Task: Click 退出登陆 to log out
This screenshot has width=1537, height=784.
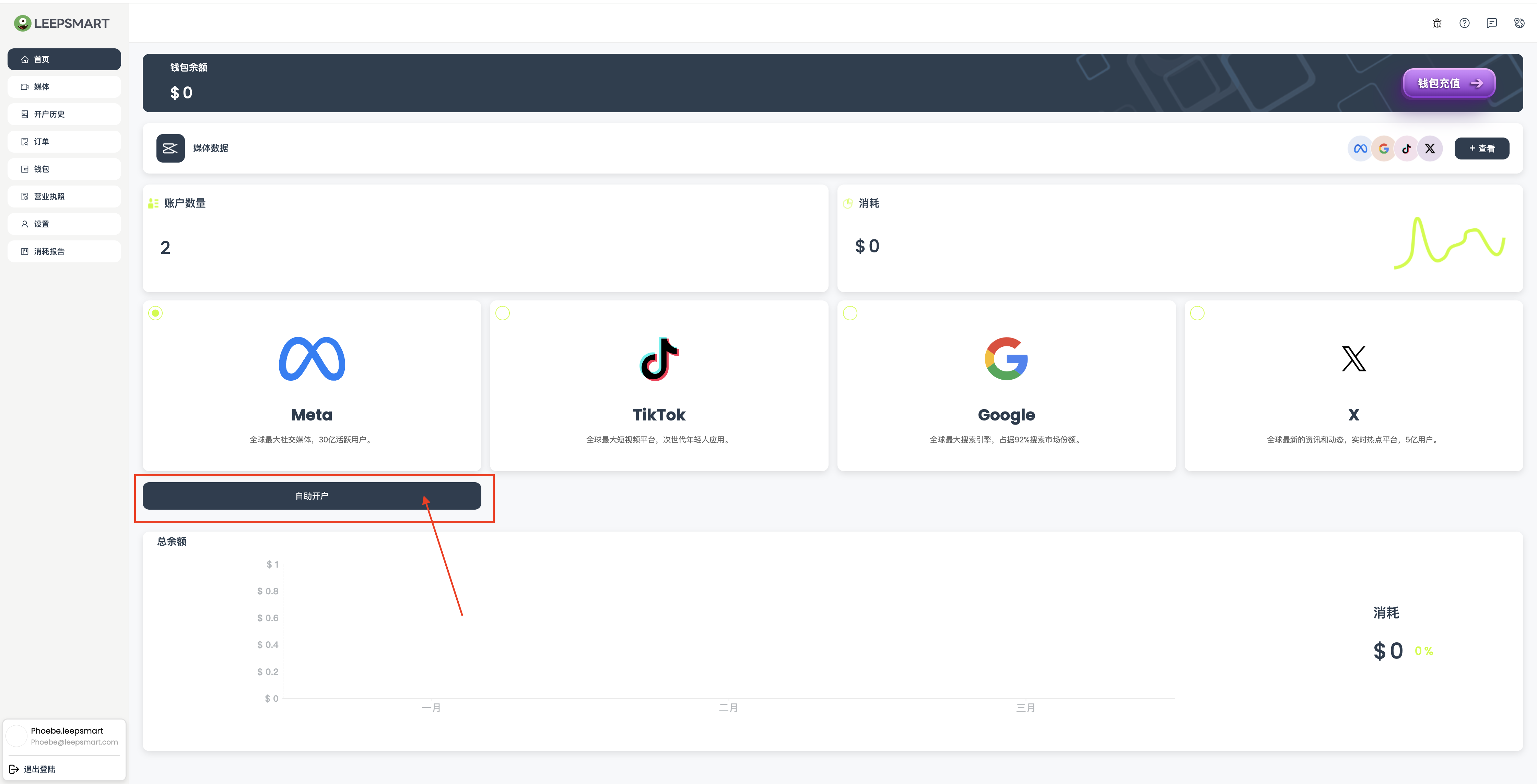Action: 33,769
